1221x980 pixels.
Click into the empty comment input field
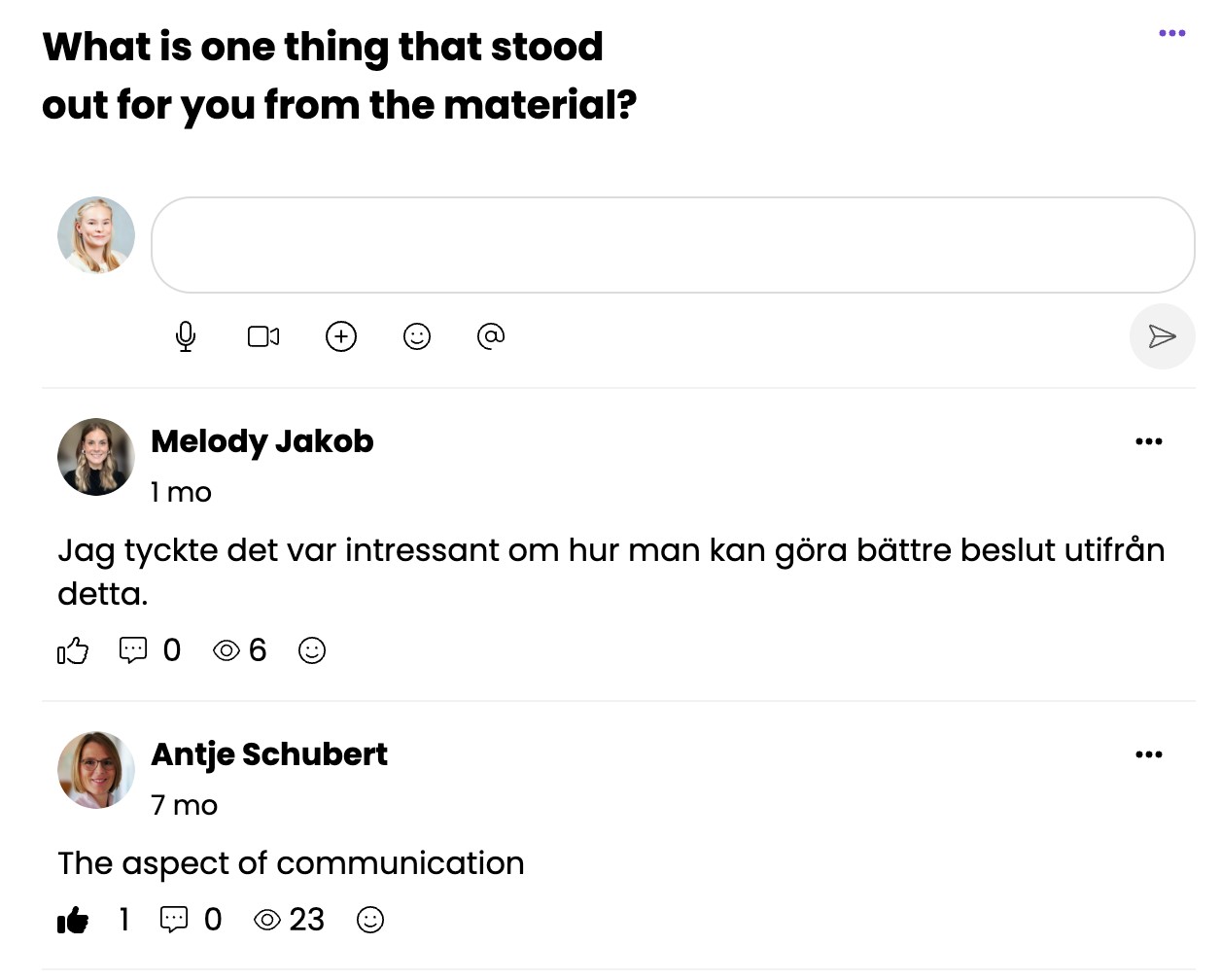[673, 245]
